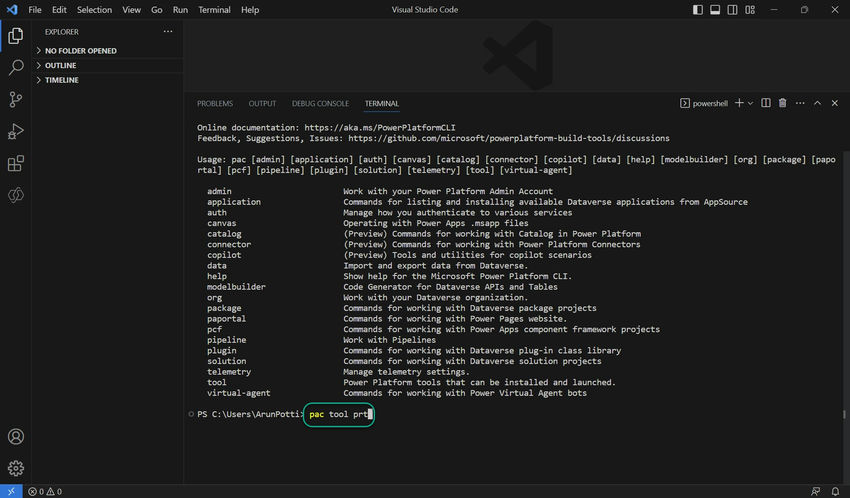Kill terminal with the trash icon
This screenshot has width=850, height=498.
click(782, 103)
